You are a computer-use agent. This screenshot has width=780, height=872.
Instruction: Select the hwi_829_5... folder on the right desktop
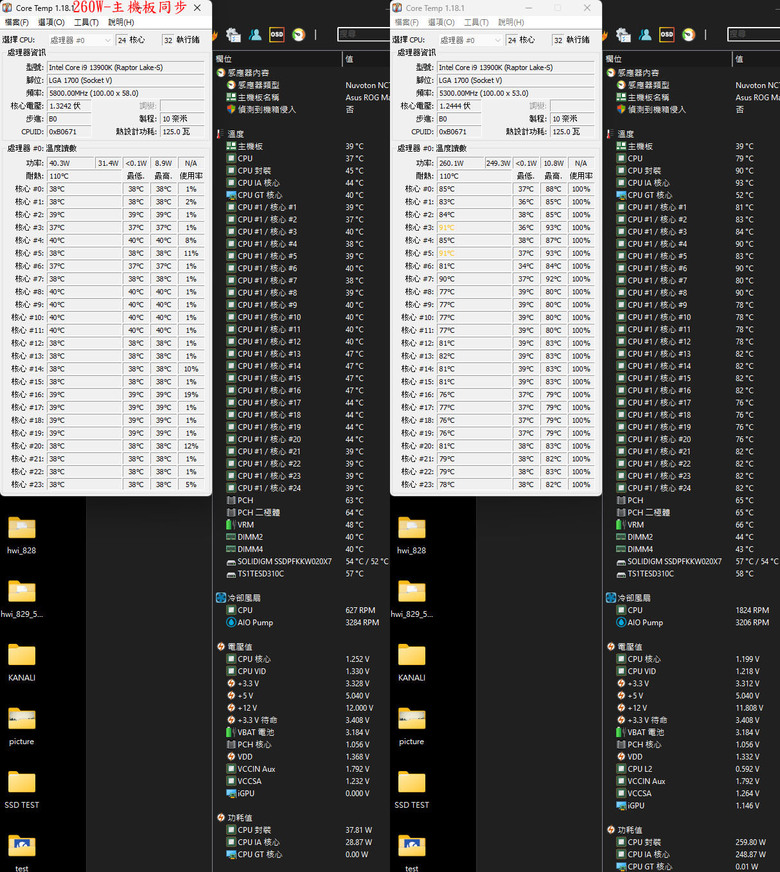click(x=411, y=599)
